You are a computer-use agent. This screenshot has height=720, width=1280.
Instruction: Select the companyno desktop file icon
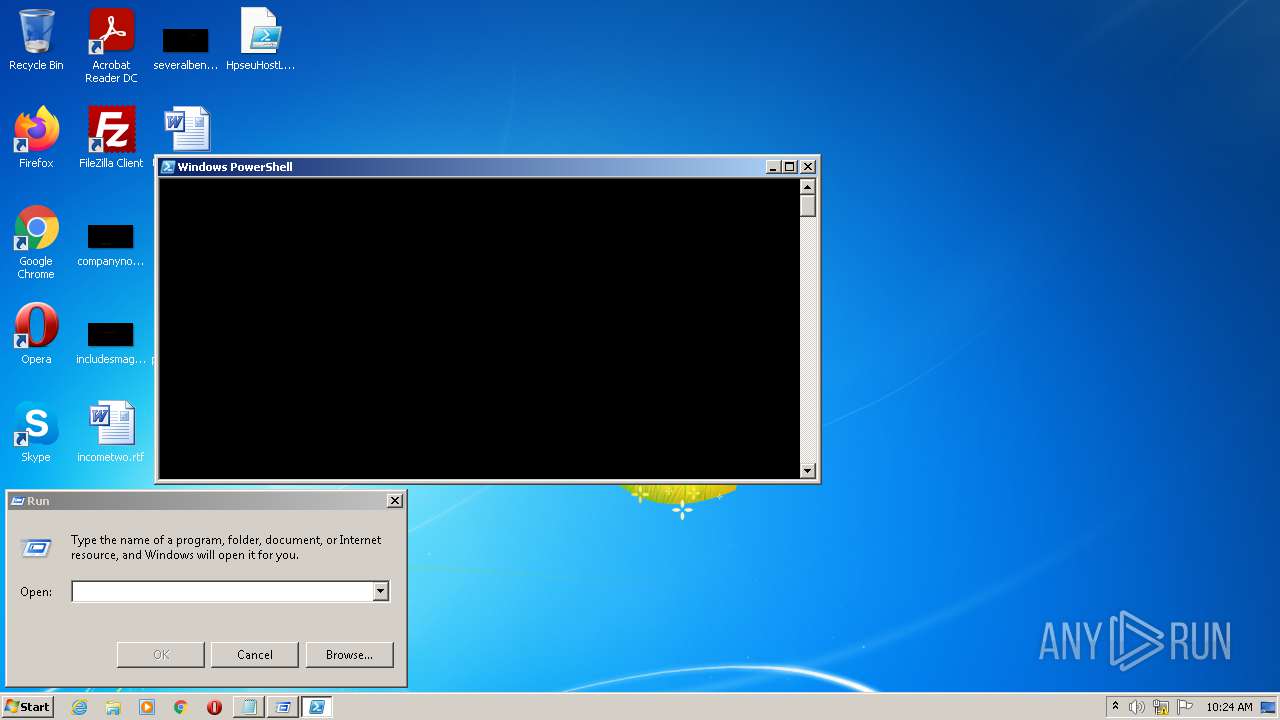tap(110, 244)
